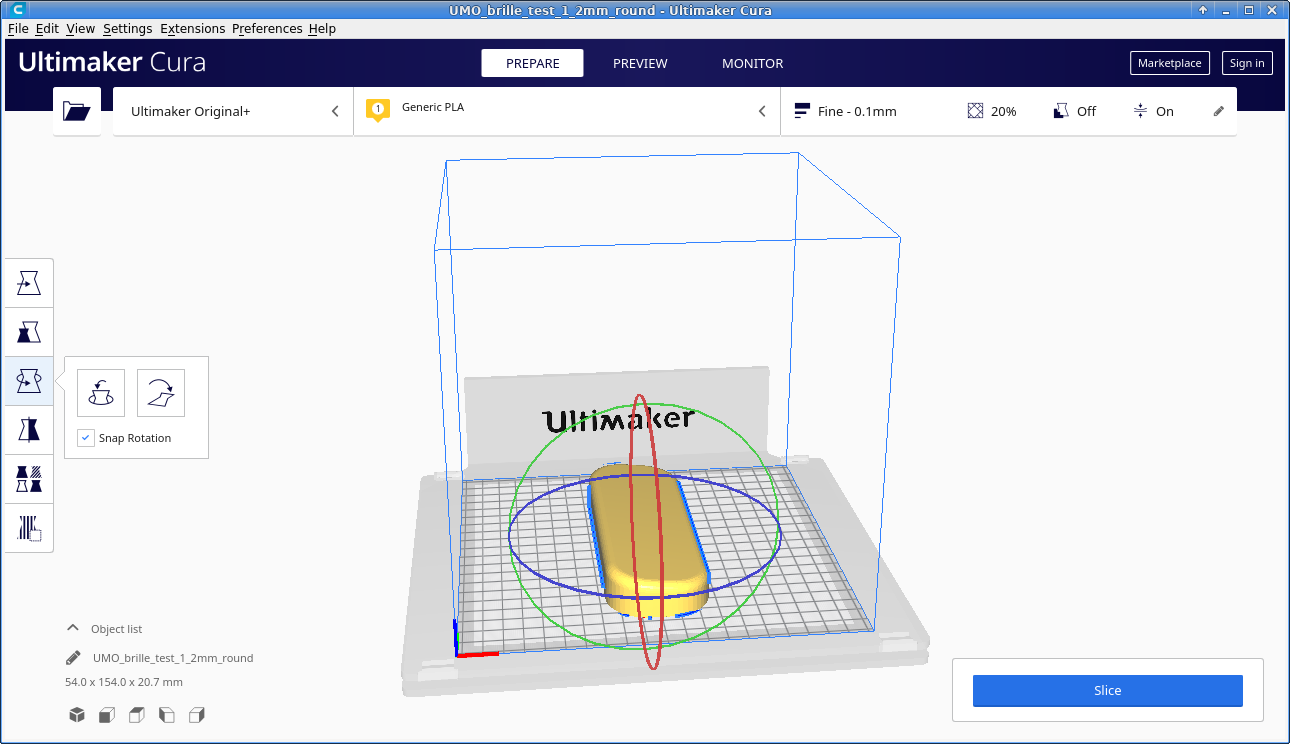Select the Rotate tool
Viewport: 1290px width, 744px height.
(29, 381)
